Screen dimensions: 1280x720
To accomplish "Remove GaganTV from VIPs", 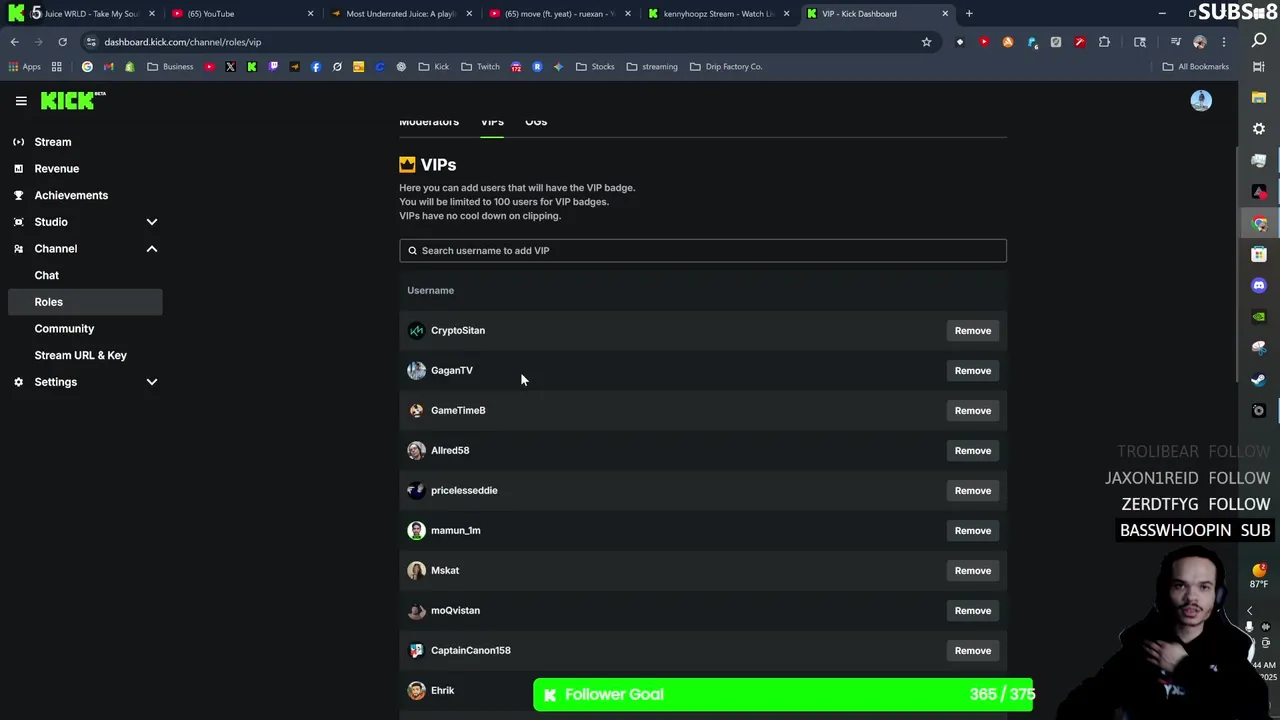I will pyautogui.click(x=972, y=371).
